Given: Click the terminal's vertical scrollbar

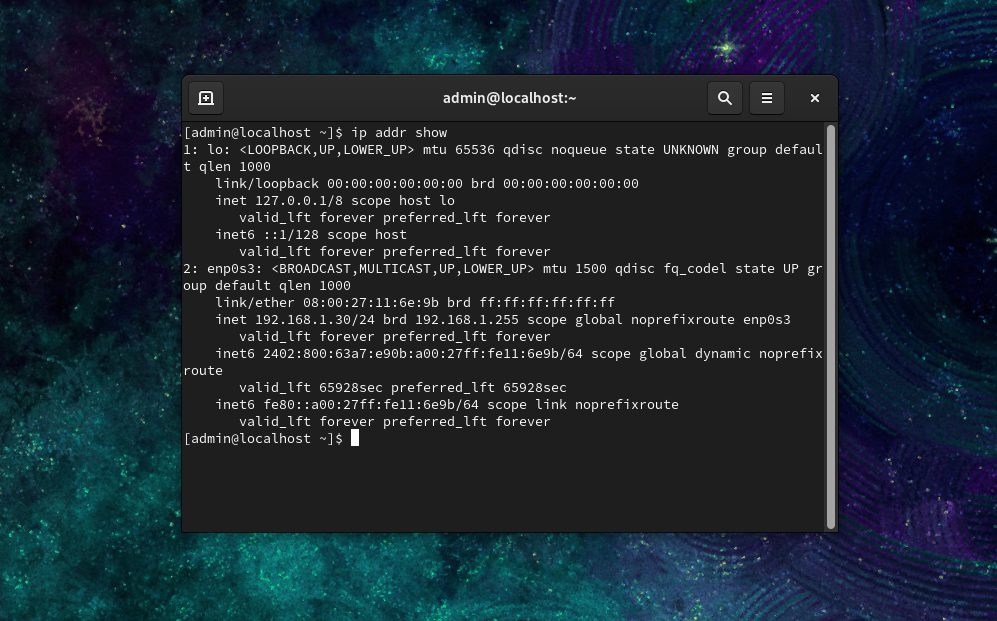Looking at the screenshot, I should click(x=830, y=327).
